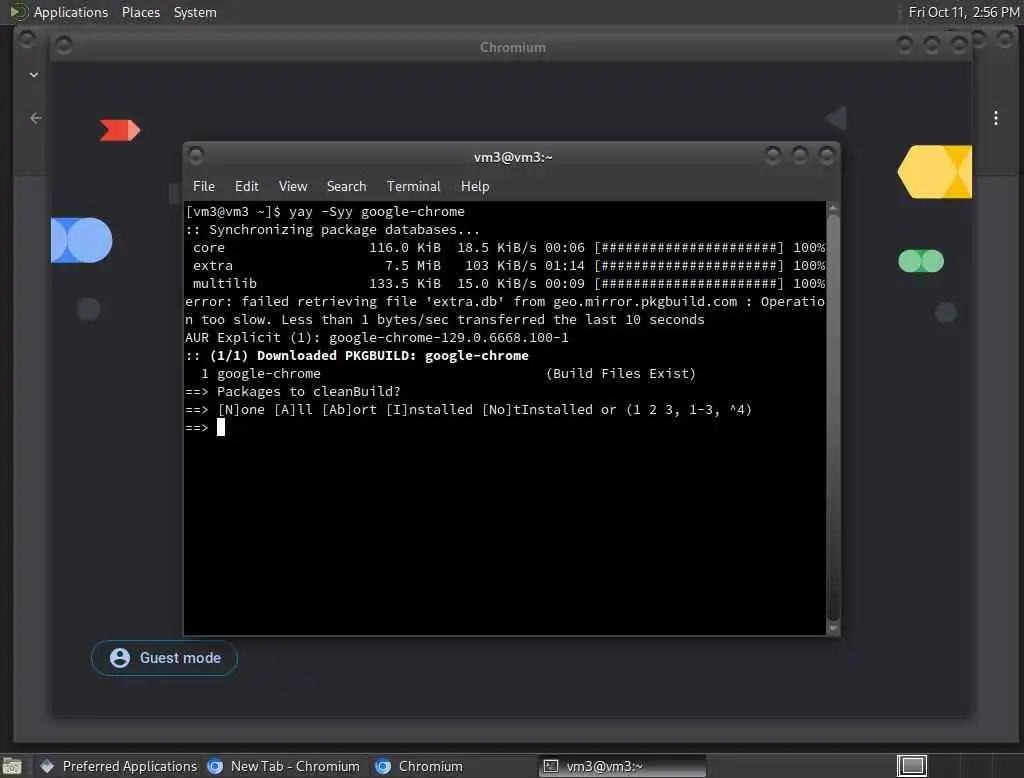The width and height of the screenshot is (1024, 778).
Task: Open the Terminal menu in terminal
Action: pos(413,186)
